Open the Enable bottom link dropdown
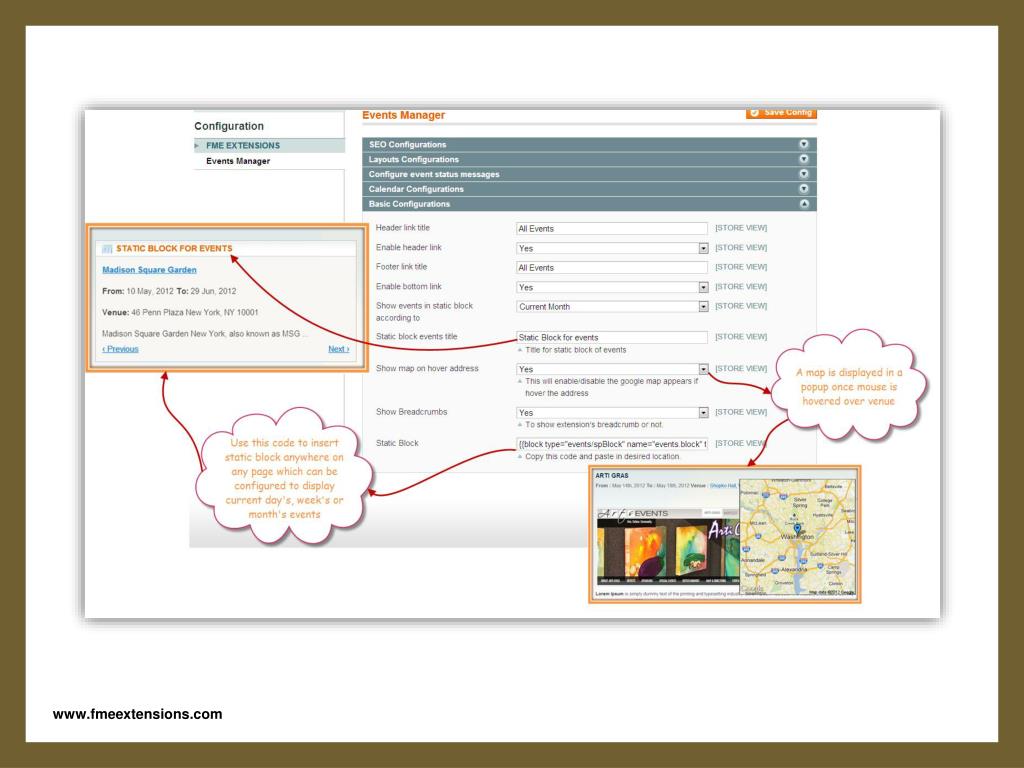The width and height of the screenshot is (1024, 768). pyautogui.click(x=612, y=287)
